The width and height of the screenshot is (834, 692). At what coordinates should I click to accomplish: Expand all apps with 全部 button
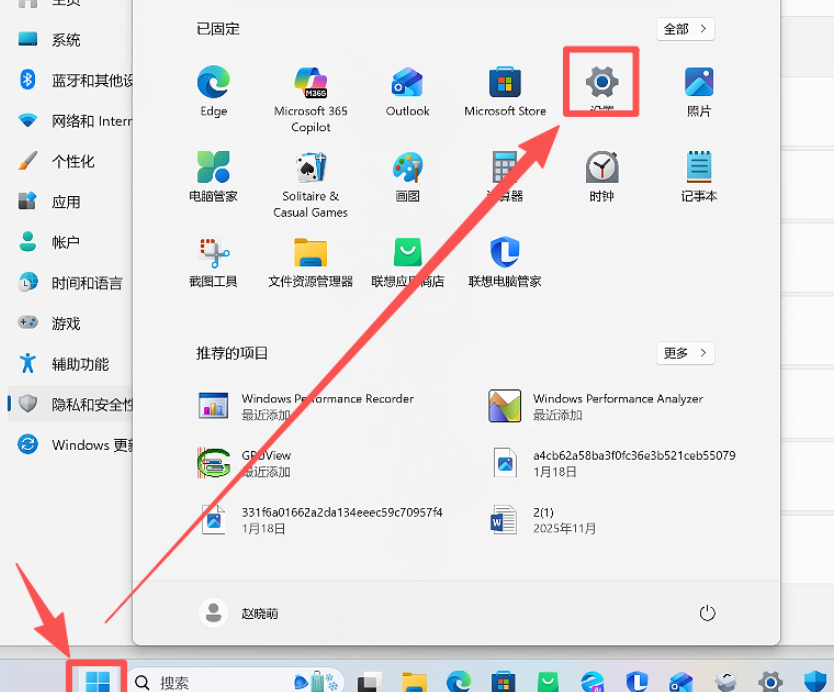click(x=685, y=29)
